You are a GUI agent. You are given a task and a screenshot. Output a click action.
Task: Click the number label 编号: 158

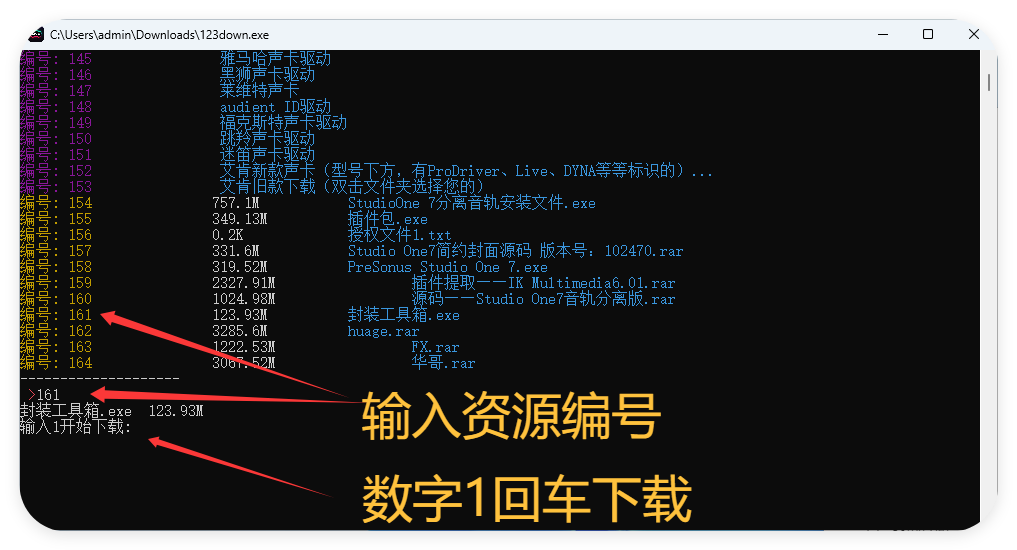click(56, 267)
